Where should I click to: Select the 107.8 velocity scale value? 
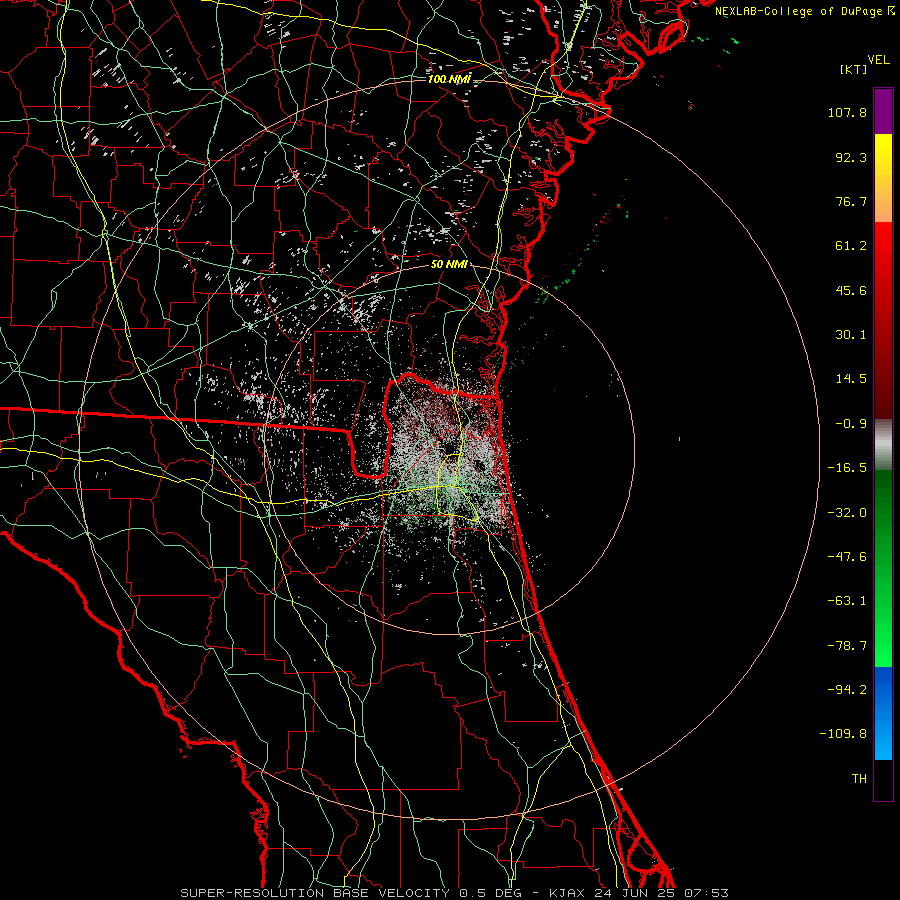(x=847, y=112)
